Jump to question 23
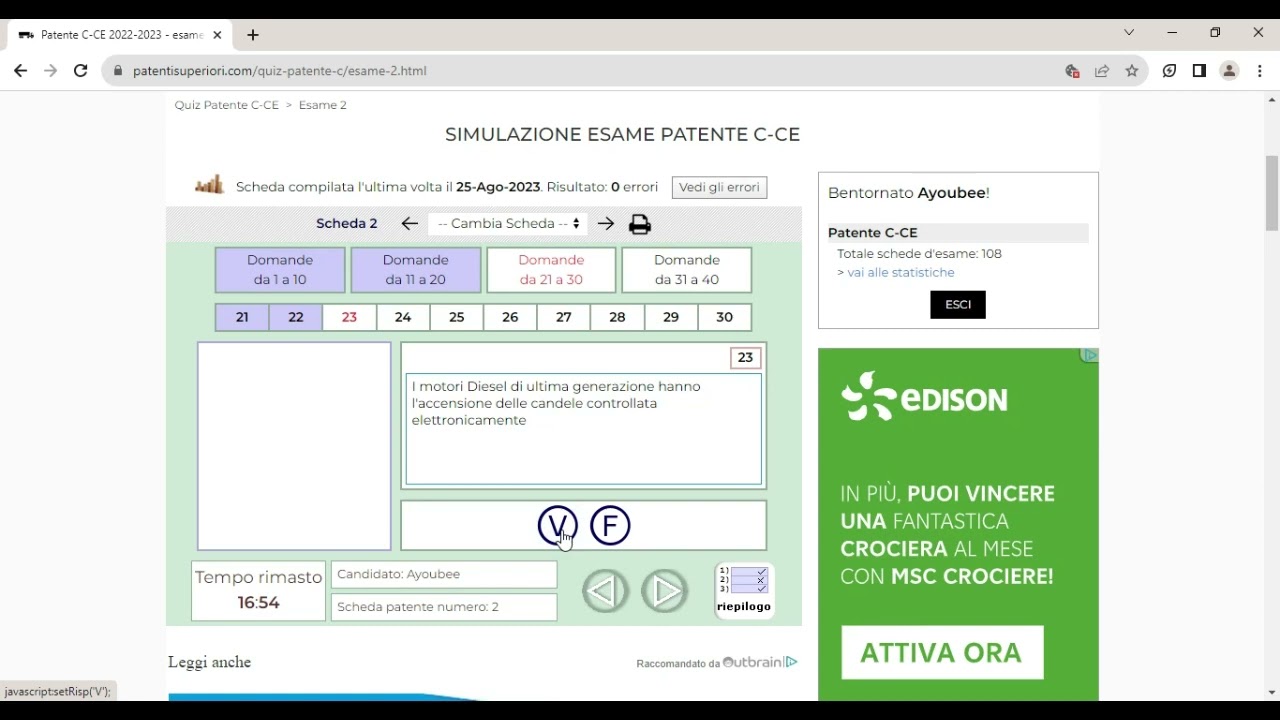Viewport: 1280px width, 720px height. click(x=349, y=317)
